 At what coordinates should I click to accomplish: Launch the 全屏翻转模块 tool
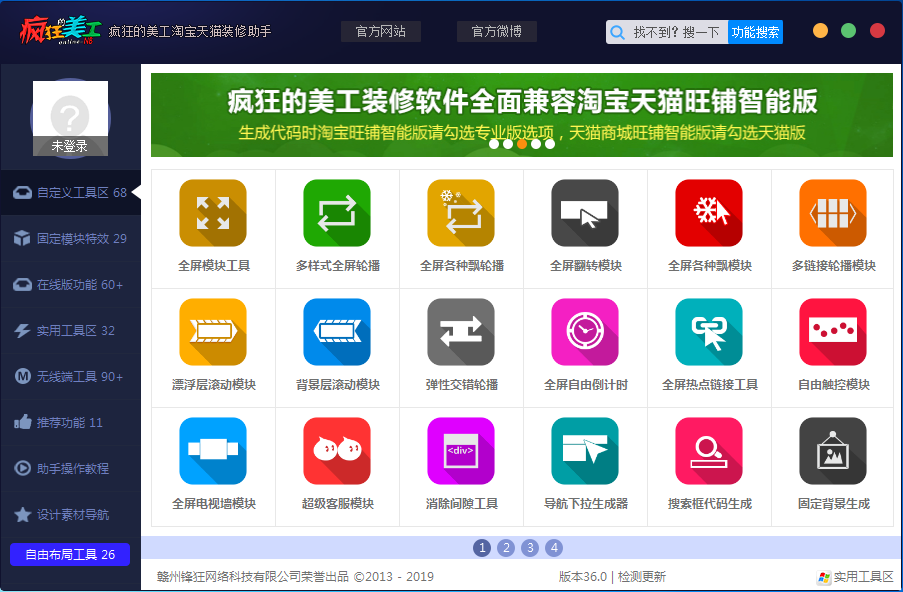click(585, 213)
